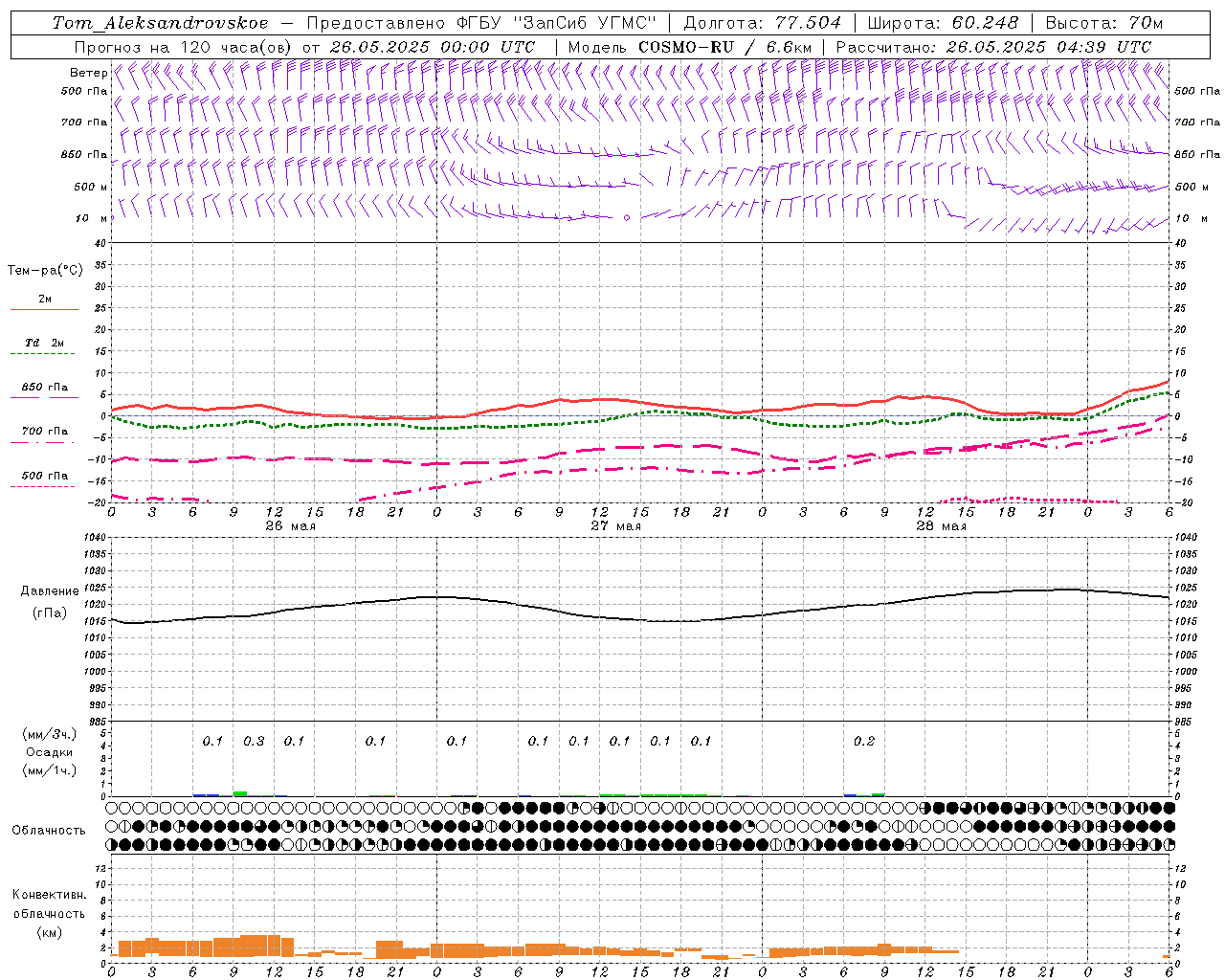Click the Осадки precipitation label
The width and height of the screenshot is (1225, 980).
click(50, 752)
